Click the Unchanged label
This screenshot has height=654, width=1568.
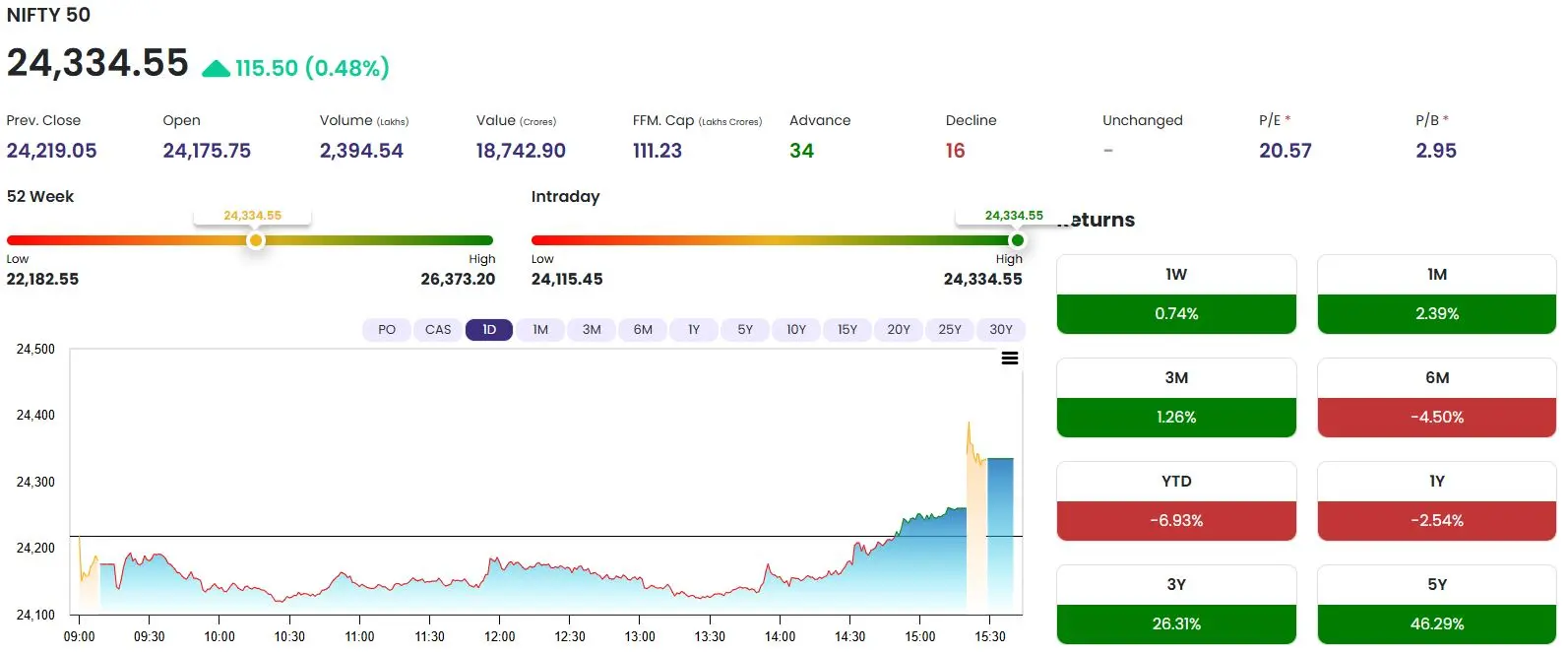1143,120
